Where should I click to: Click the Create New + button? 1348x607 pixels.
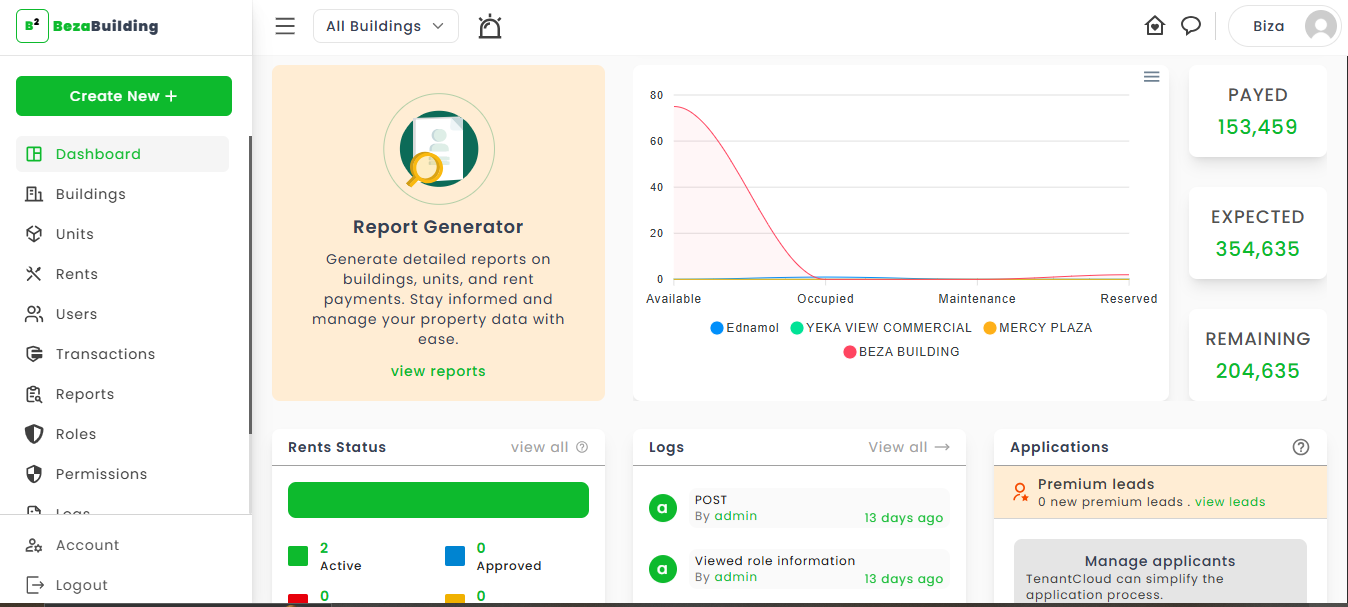pyautogui.click(x=124, y=96)
